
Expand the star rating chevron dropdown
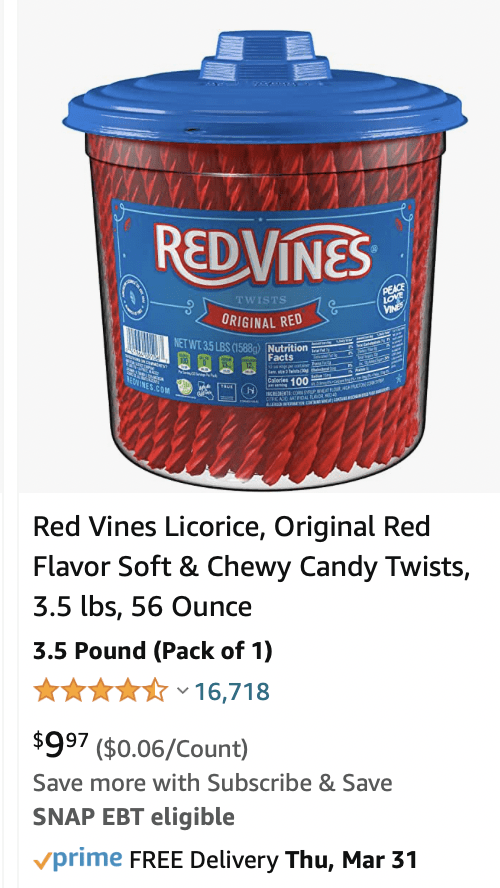[182, 690]
